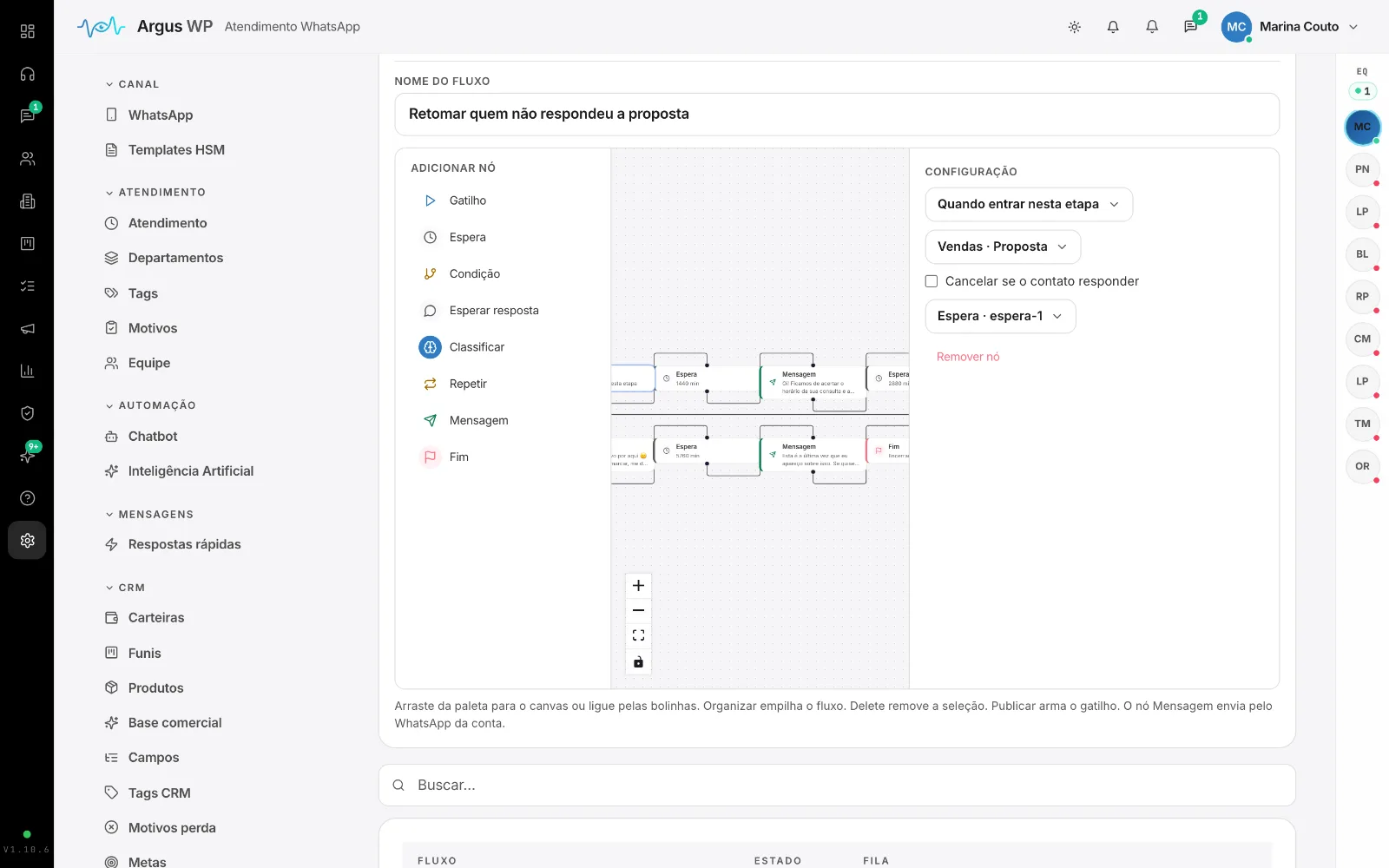Choose the Repetir loop node icon
1389x868 pixels.
pyautogui.click(x=430, y=384)
